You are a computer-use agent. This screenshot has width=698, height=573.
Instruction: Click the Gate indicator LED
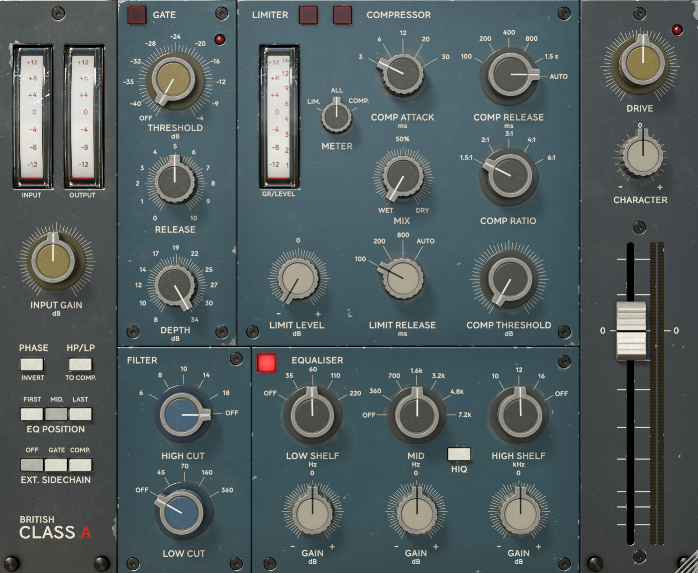click(219, 39)
